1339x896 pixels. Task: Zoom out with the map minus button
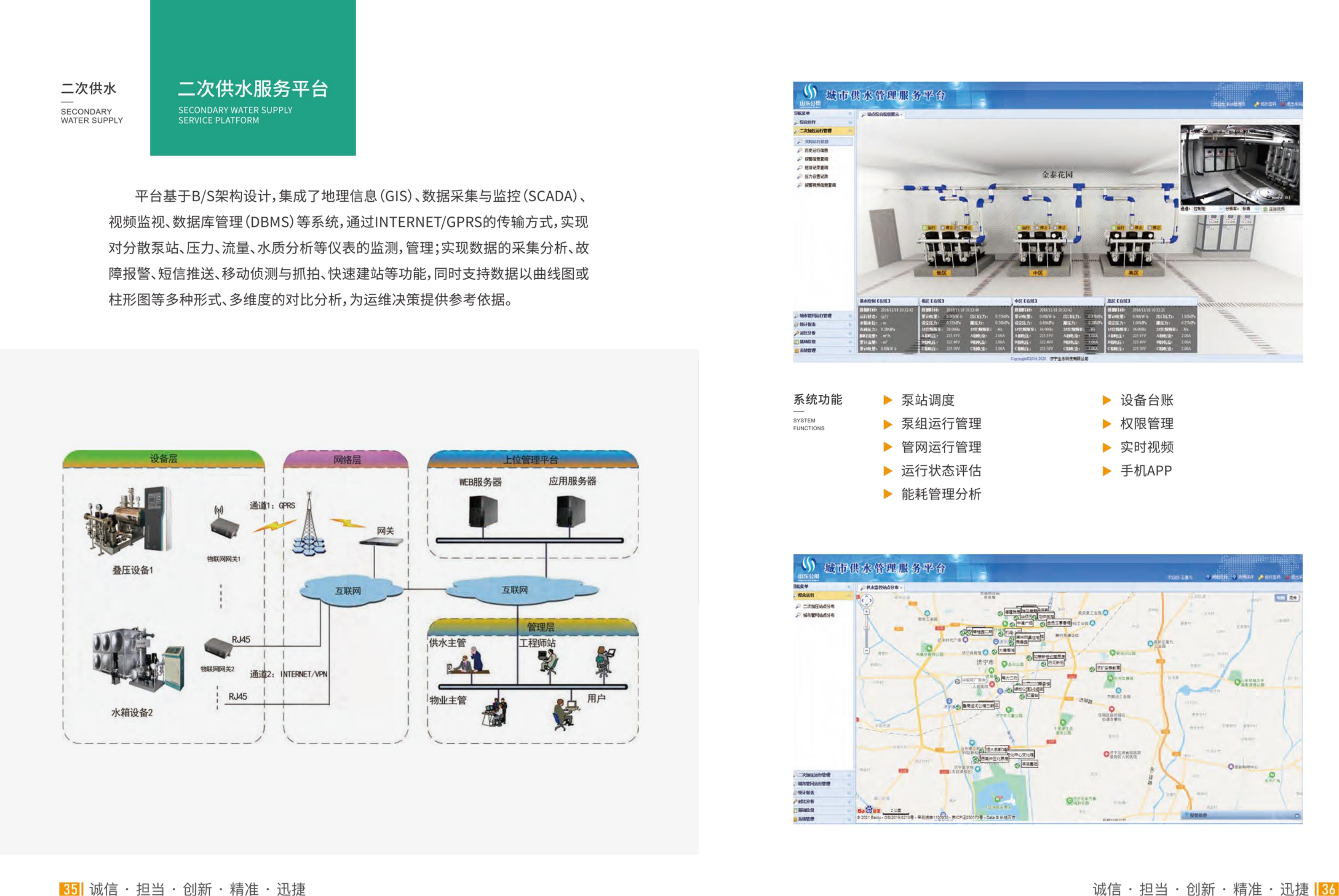[x=866, y=650]
